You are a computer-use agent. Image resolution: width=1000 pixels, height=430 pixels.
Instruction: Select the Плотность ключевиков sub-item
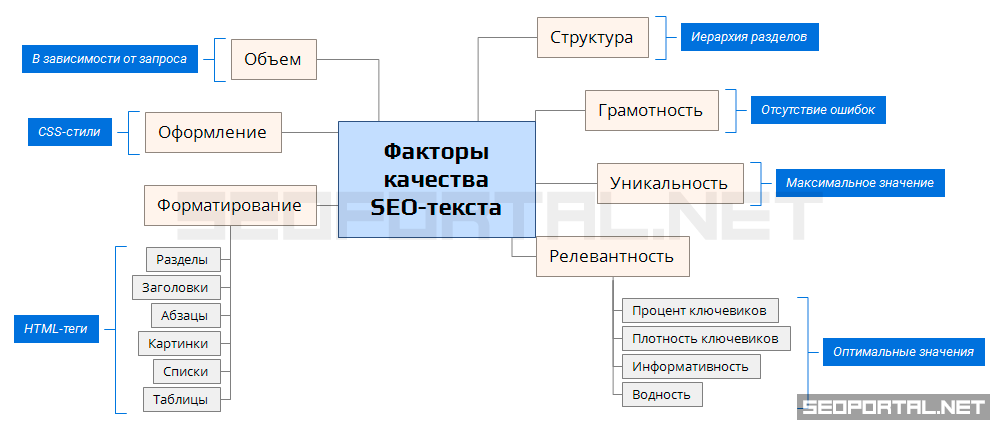[705, 338]
